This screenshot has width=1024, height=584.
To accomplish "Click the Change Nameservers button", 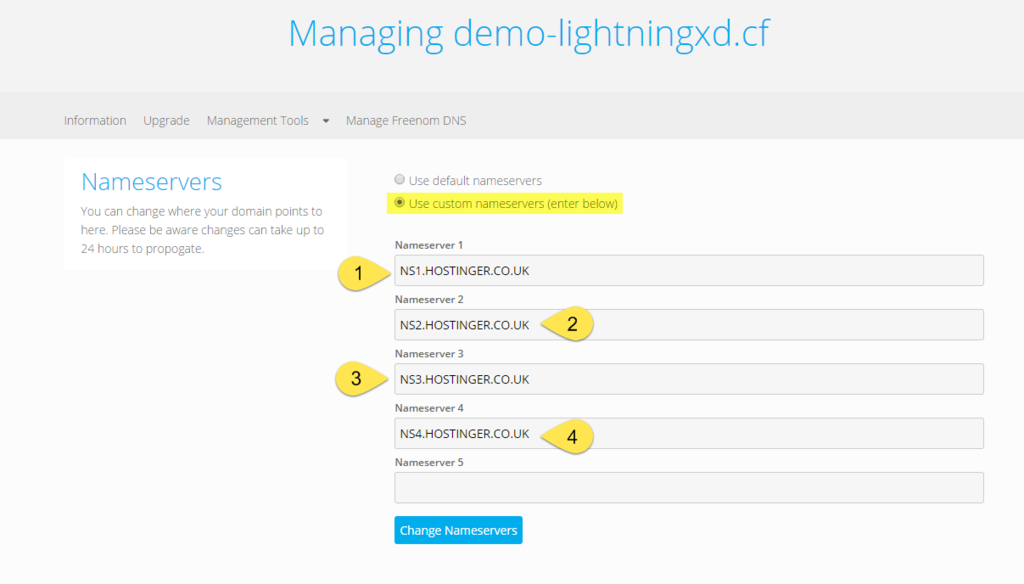I will pyautogui.click(x=458, y=530).
